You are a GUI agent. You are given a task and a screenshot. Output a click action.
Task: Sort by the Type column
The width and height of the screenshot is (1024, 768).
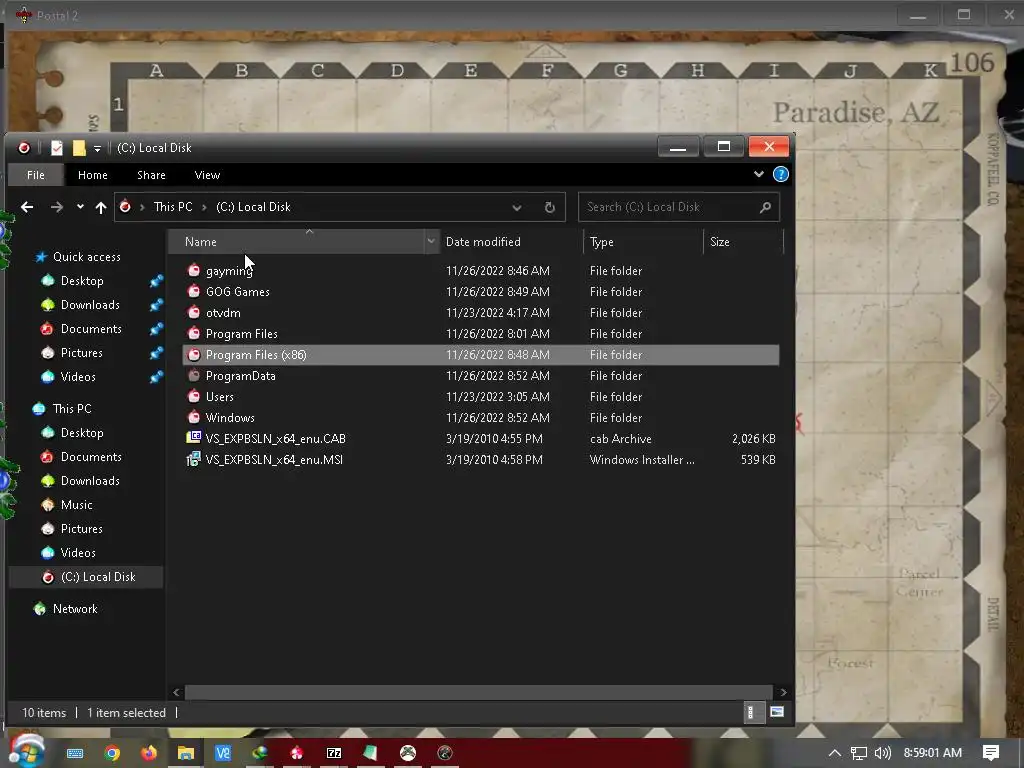[601, 242]
